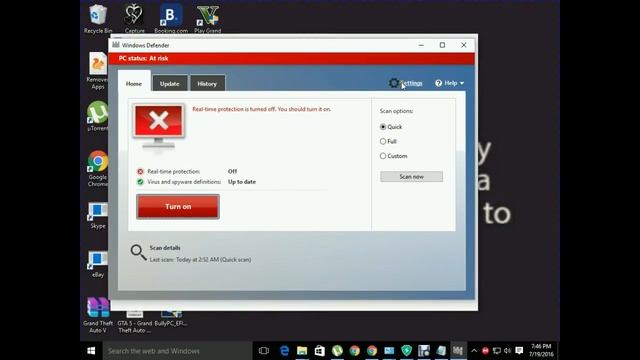
Task: Open the Booking.com desktop shortcut
Action: point(171,19)
